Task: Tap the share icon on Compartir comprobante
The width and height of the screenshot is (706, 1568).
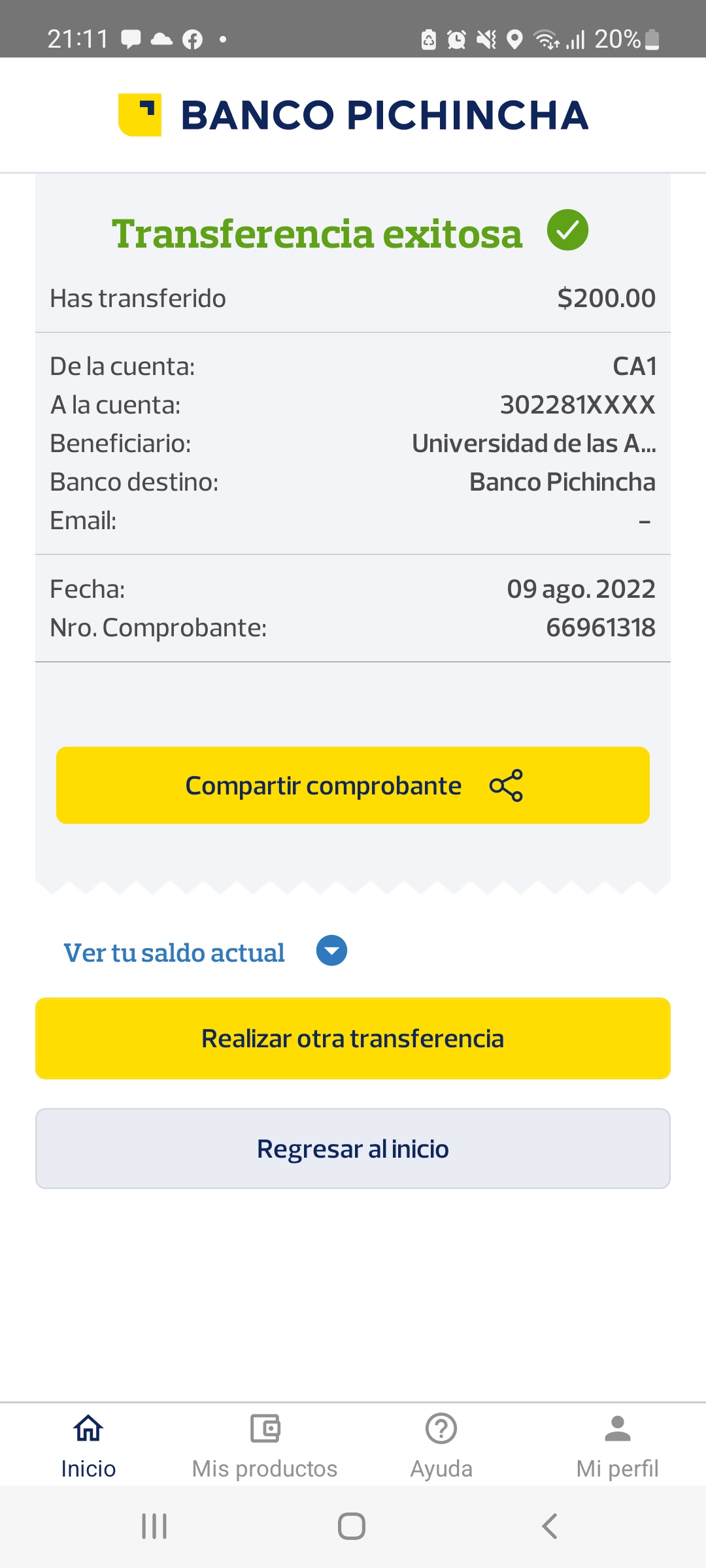Action: click(506, 785)
